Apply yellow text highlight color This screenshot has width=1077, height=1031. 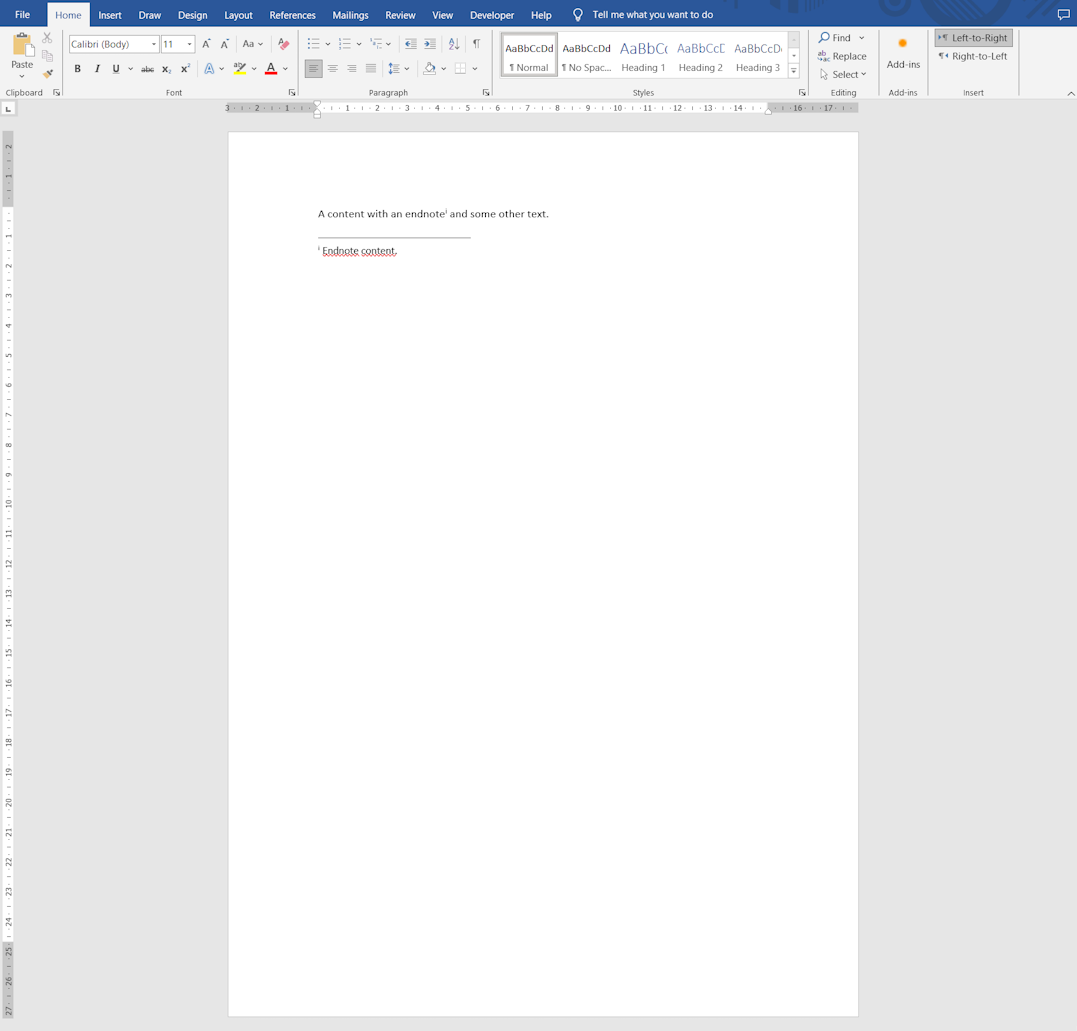pos(240,69)
